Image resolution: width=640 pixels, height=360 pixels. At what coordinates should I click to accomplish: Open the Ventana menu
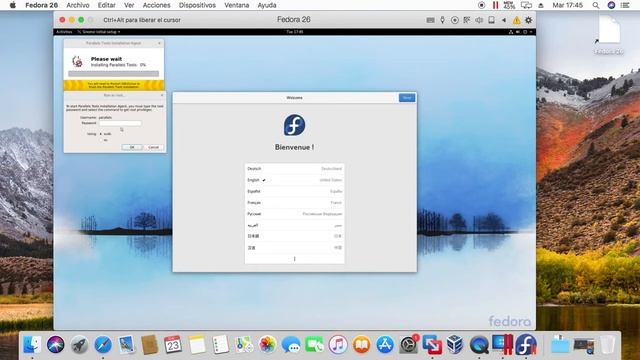pos(236,5)
